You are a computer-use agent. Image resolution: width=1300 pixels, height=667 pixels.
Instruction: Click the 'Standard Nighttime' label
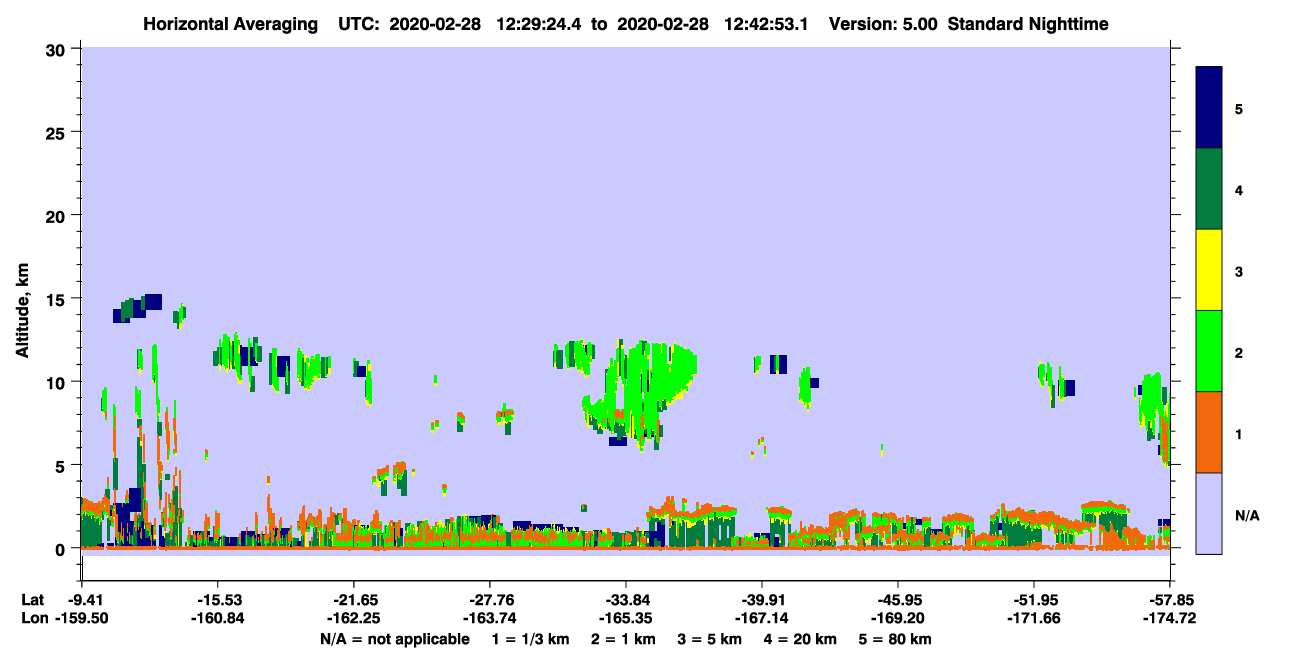coord(1028,23)
